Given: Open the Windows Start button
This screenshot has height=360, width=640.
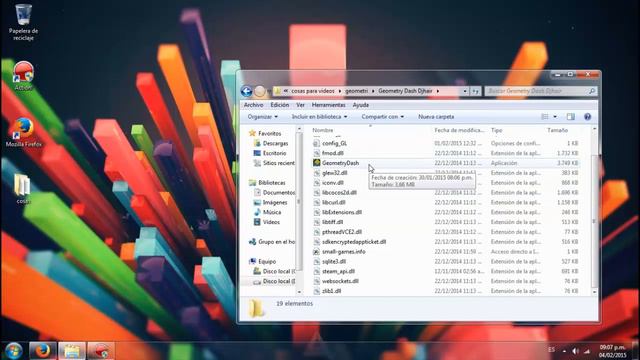Looking at the screenshot, I should tap(13, 351).
